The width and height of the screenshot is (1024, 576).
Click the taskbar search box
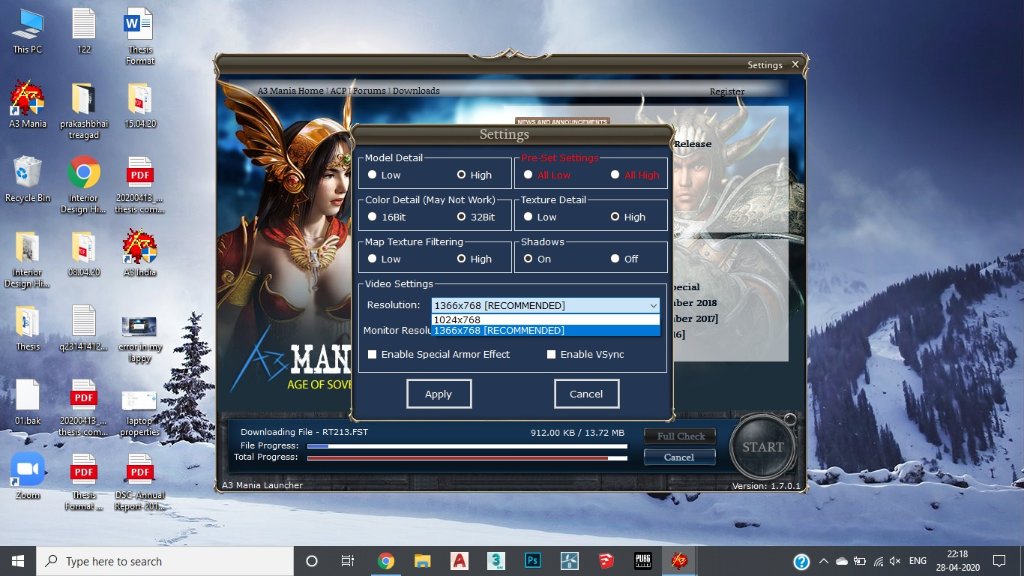(165, 561)
